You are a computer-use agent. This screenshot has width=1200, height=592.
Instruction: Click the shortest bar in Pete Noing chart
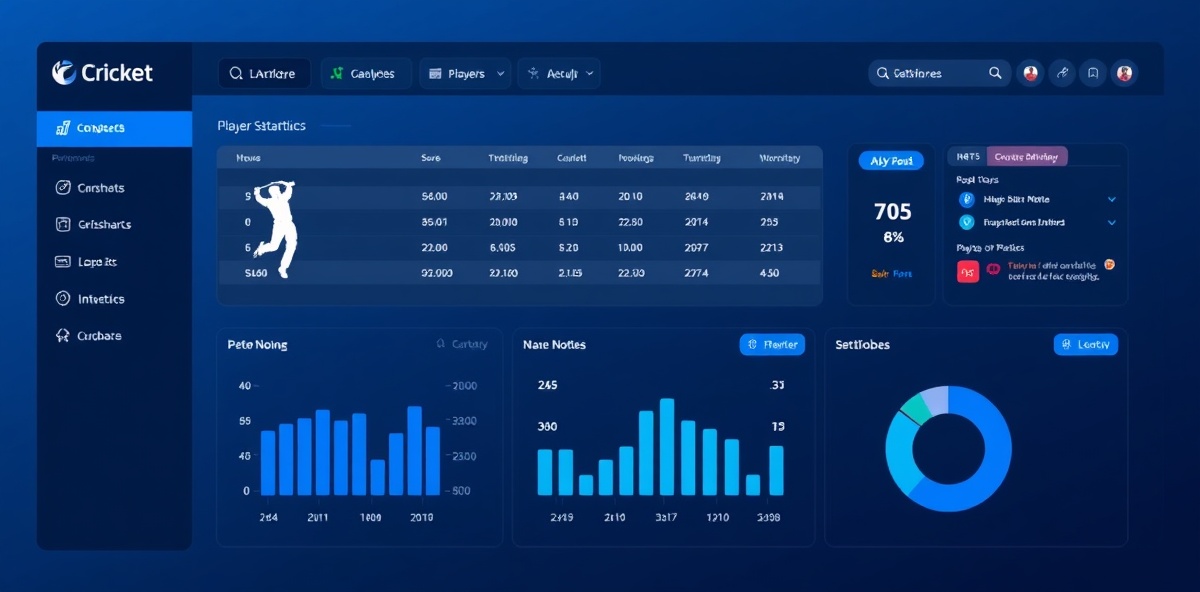tap(377, 477)
